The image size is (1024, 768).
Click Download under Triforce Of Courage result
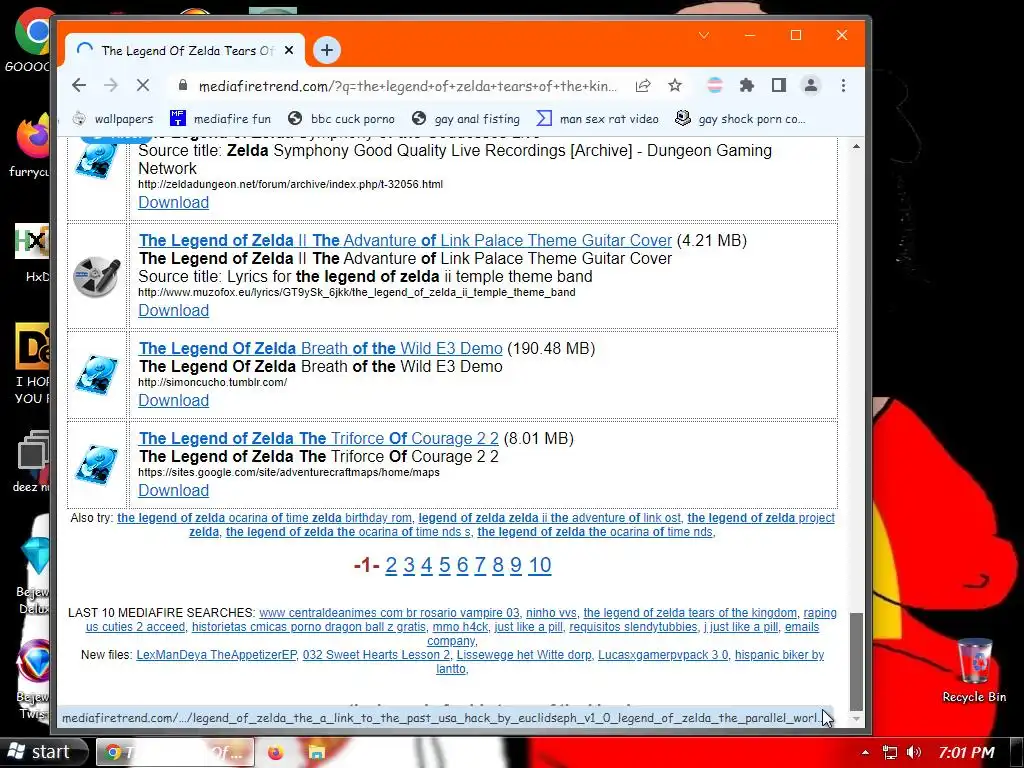[174, 491]
